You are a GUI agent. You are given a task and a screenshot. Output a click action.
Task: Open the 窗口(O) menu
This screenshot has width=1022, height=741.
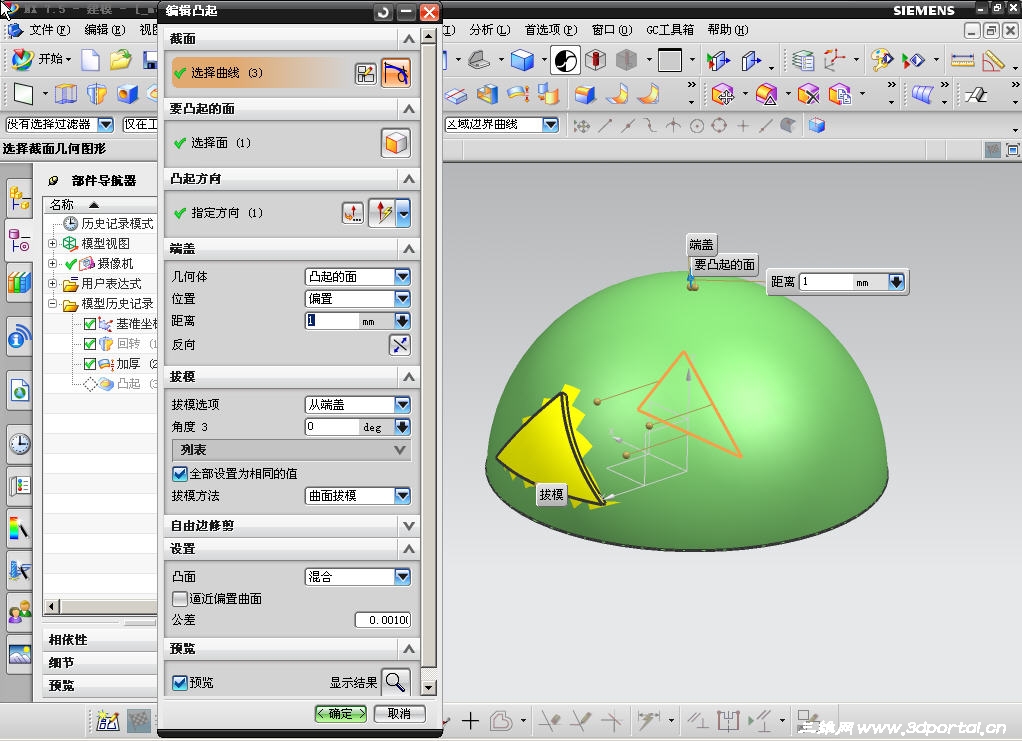pos(611,30)
